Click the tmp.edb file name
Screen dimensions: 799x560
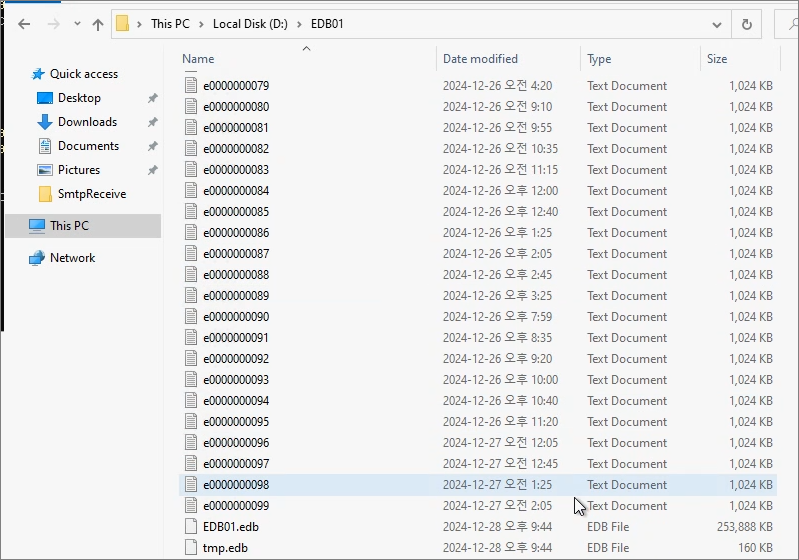coord(225,548)
